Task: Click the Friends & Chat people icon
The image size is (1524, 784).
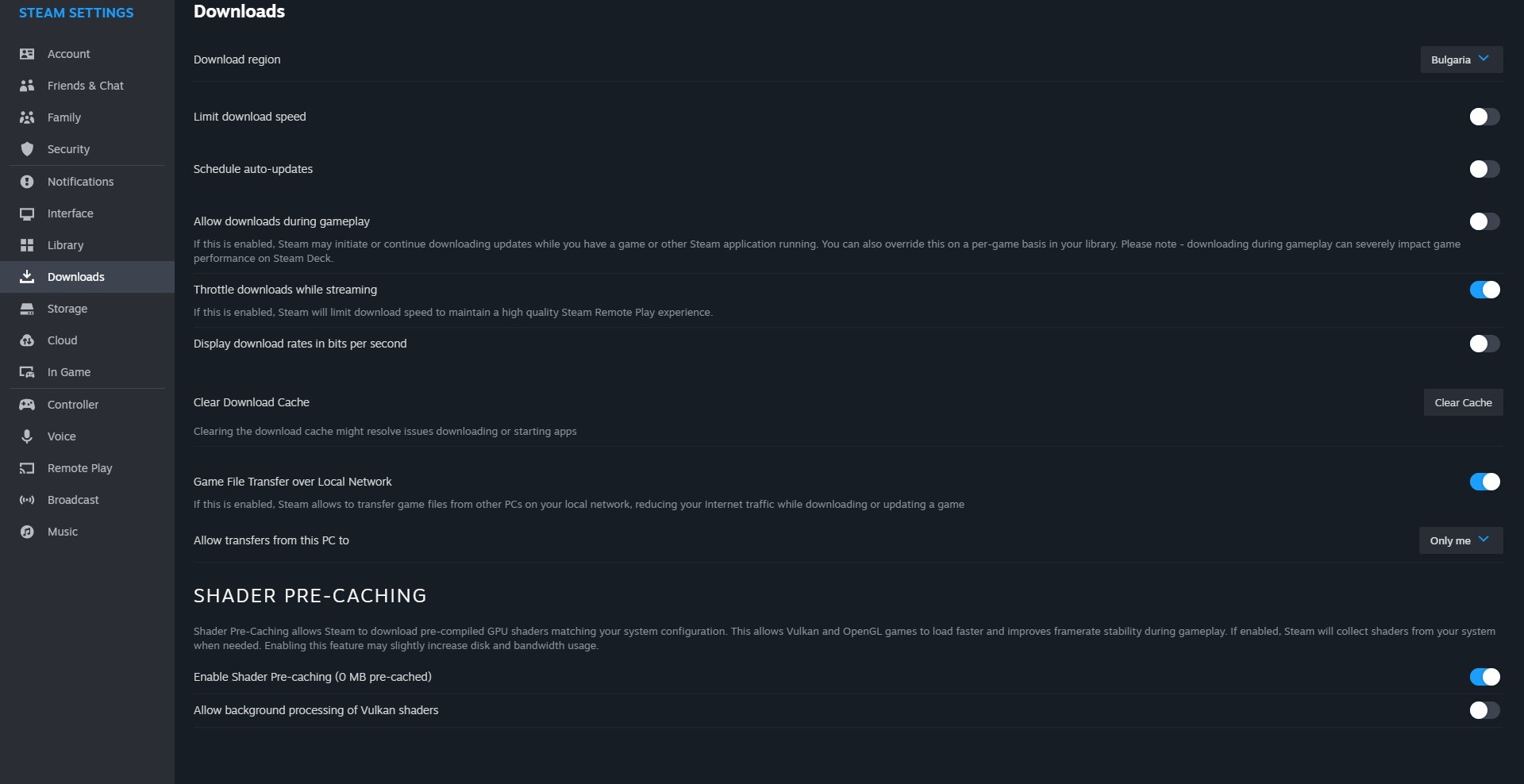Action: tap(27, 86)
